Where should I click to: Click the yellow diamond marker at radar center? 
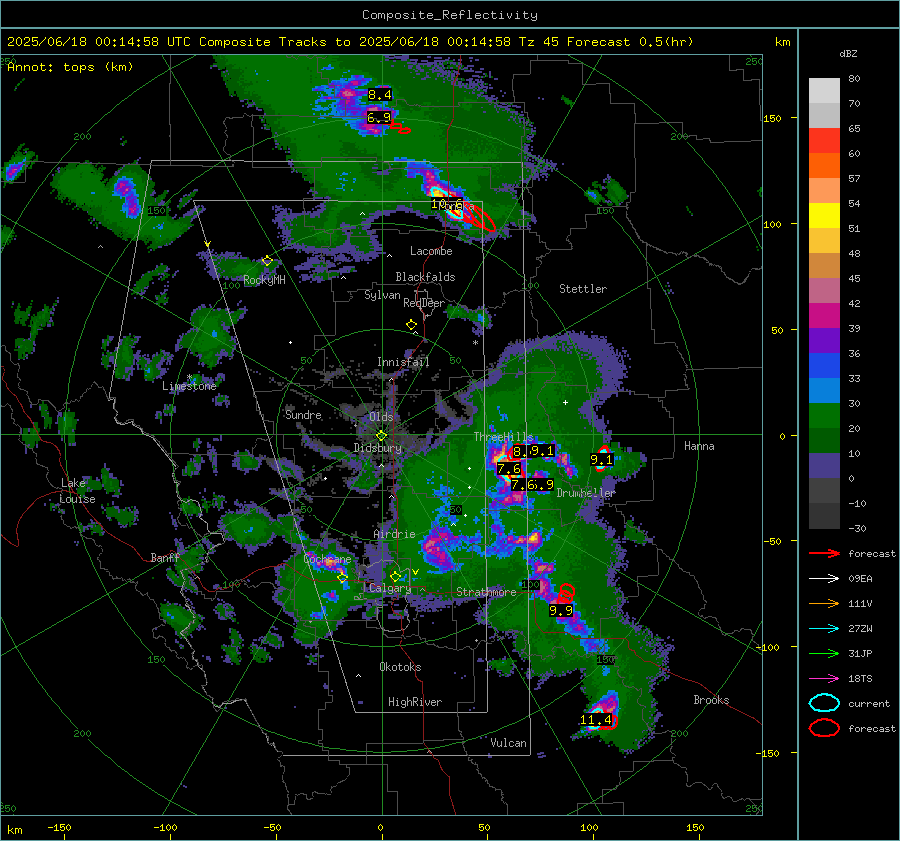[382, 436]
